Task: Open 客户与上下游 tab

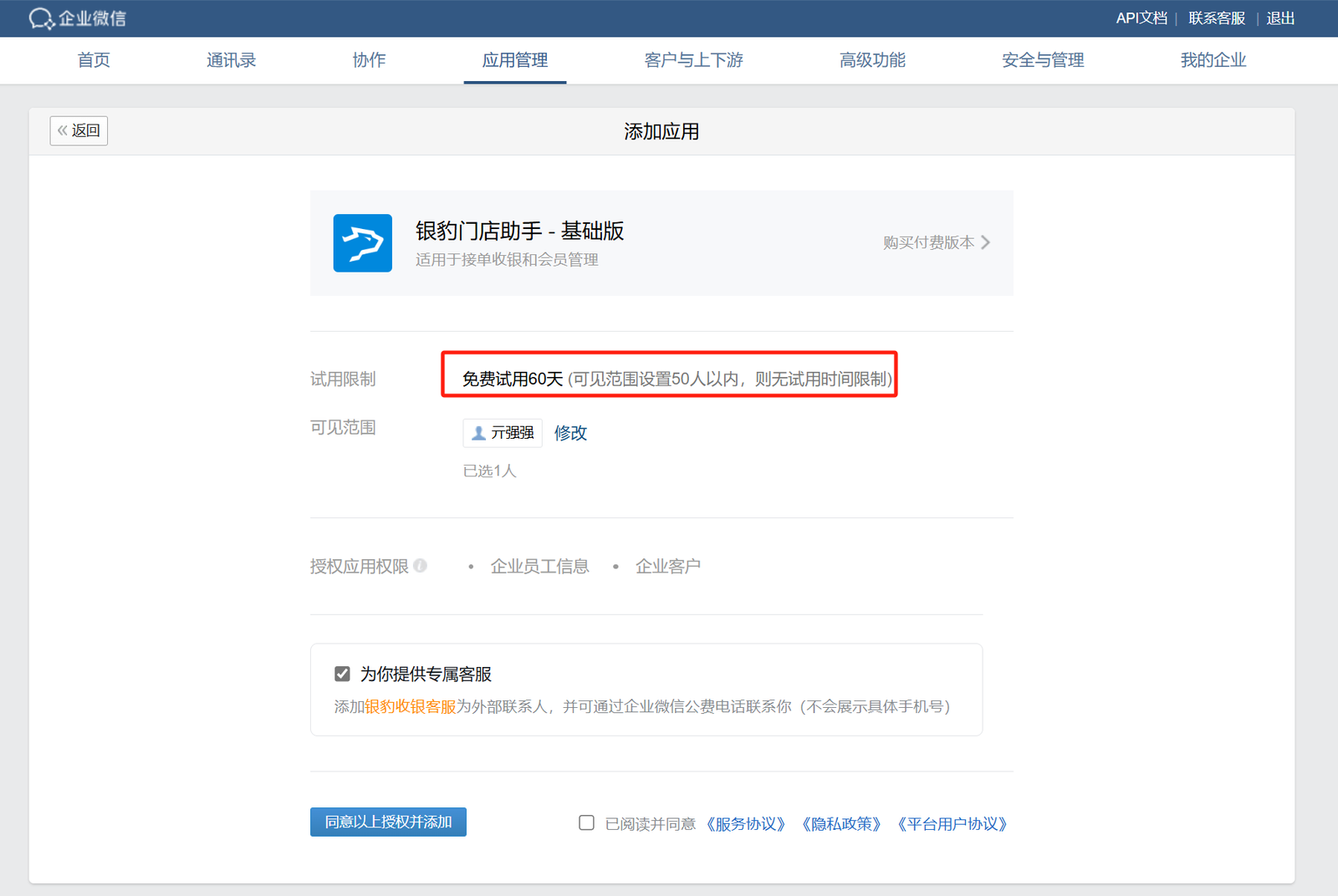Action: click(694, 60)
